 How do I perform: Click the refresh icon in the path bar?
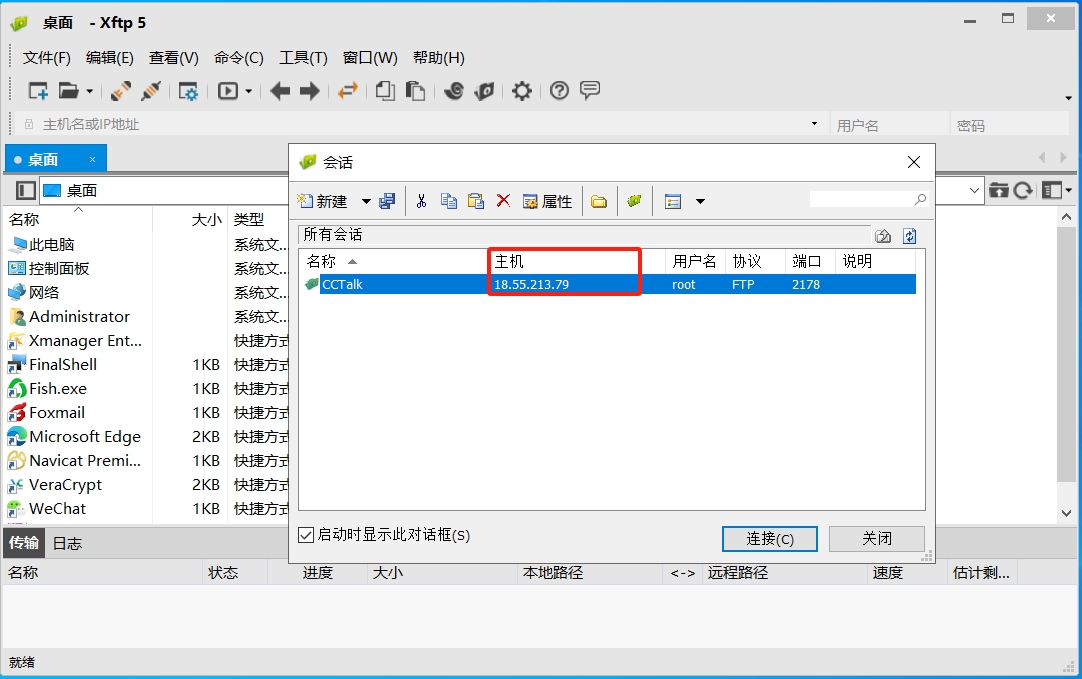coord(1023,190)
